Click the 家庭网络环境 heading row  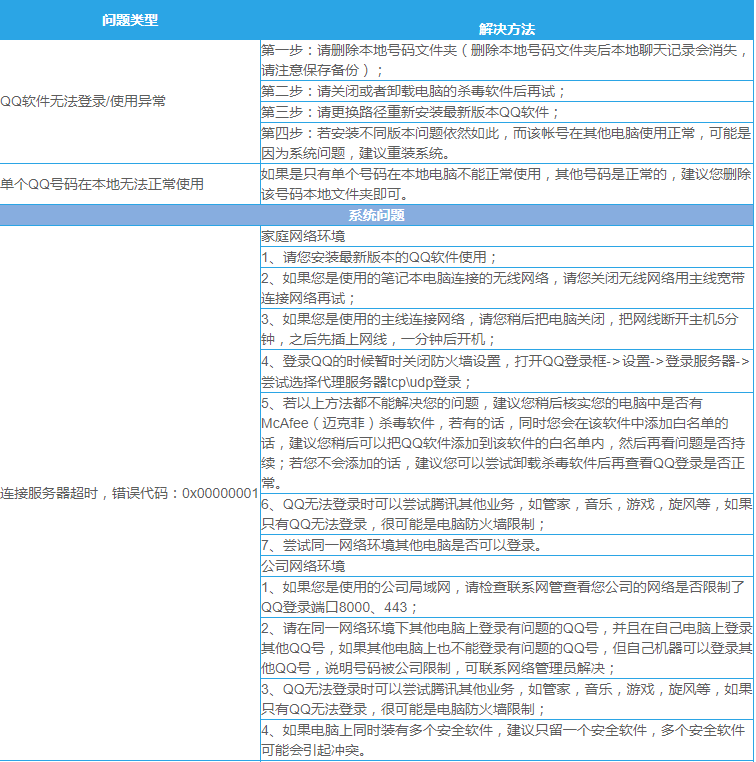coord(507,236)
